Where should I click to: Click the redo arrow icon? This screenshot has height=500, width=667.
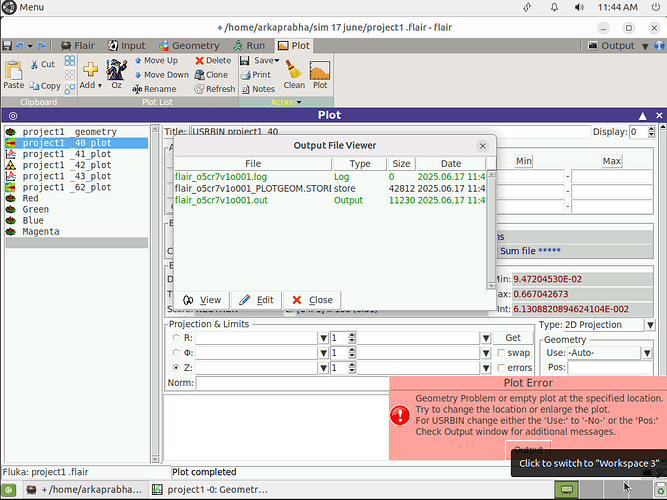[41, 46]
